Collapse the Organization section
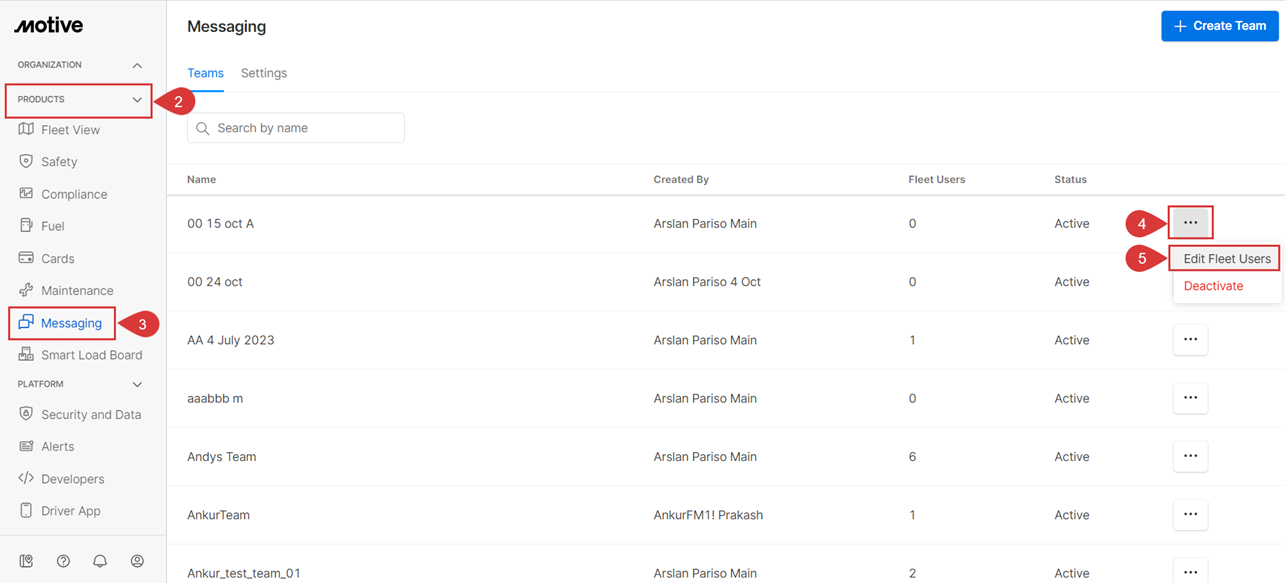1285x583 pixels. (x=137, y=65)
